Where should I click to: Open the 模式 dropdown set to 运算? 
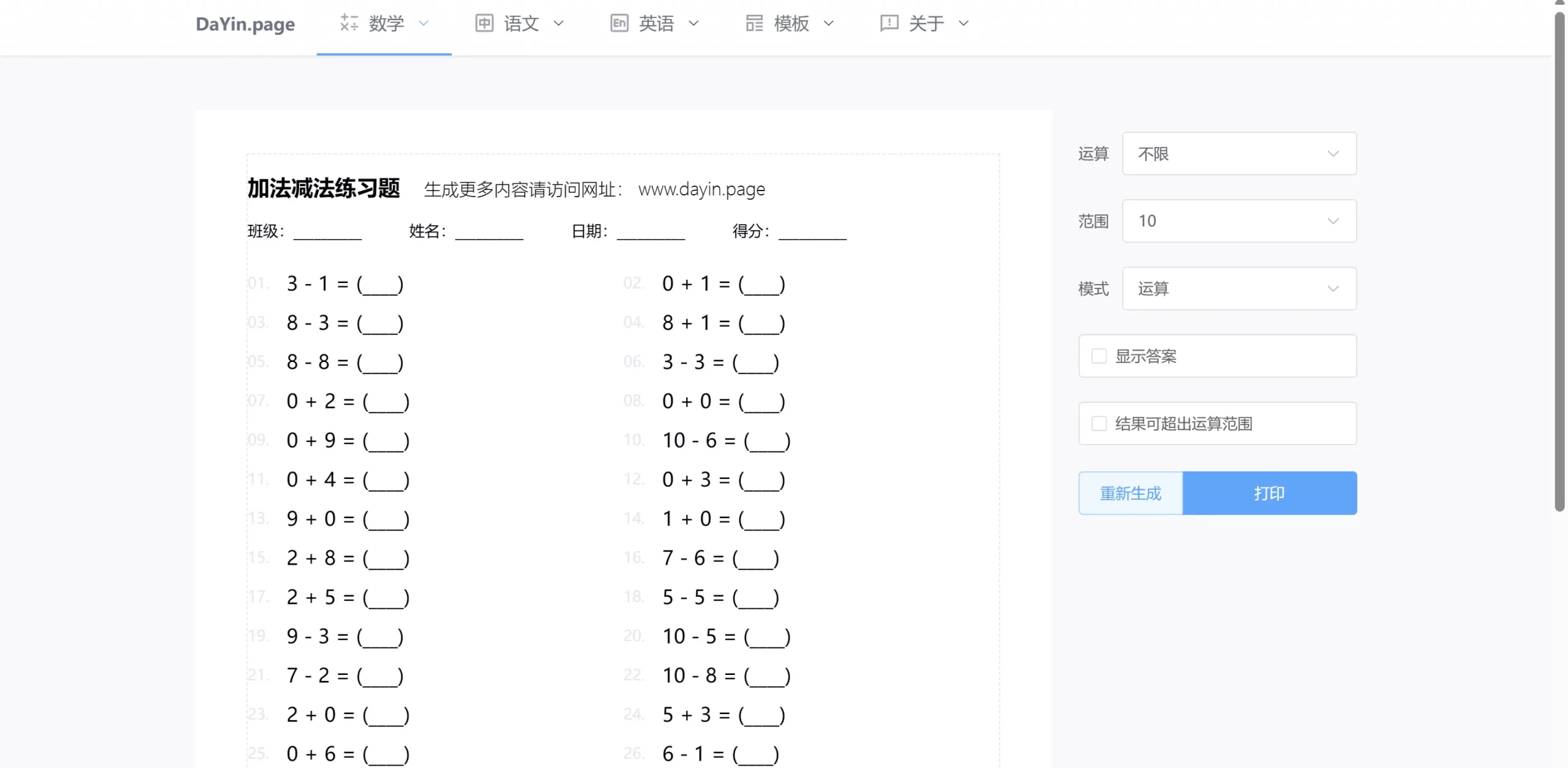pyautogui.click(x=1238, y=288)
